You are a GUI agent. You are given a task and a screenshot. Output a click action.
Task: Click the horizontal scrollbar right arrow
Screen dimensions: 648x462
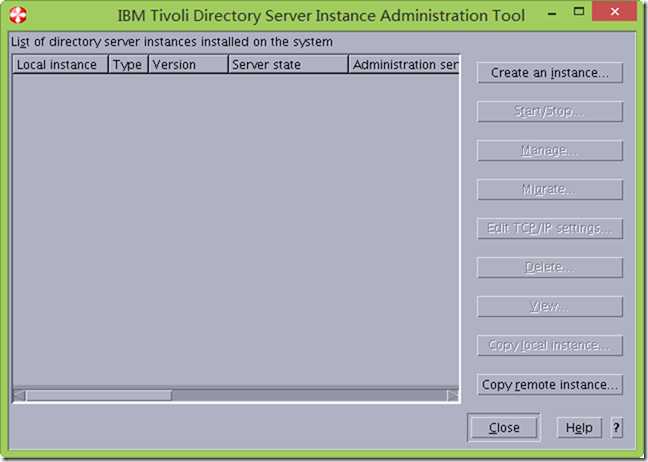point(453,395)
